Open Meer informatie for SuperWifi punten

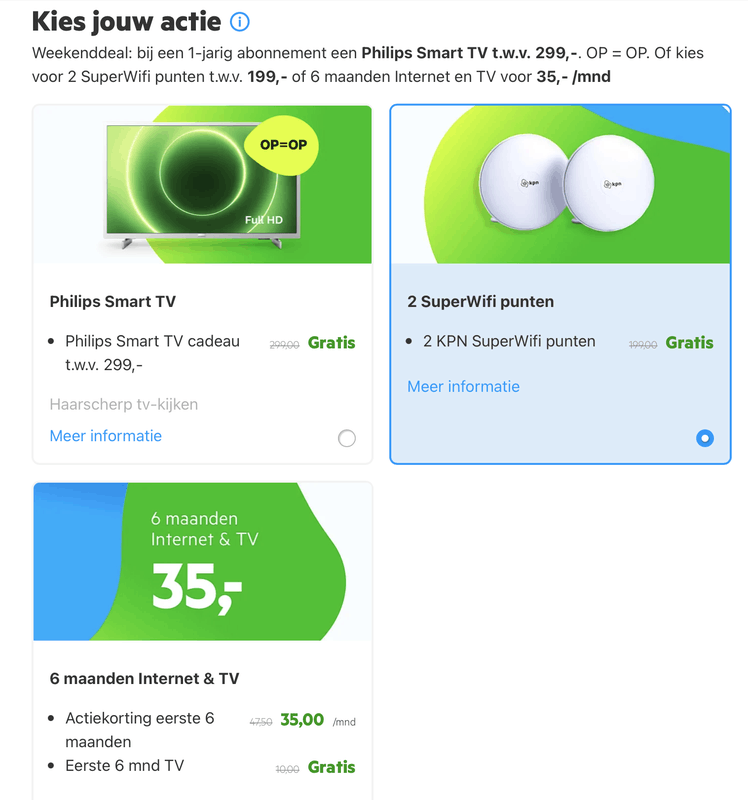pos(463,386)
